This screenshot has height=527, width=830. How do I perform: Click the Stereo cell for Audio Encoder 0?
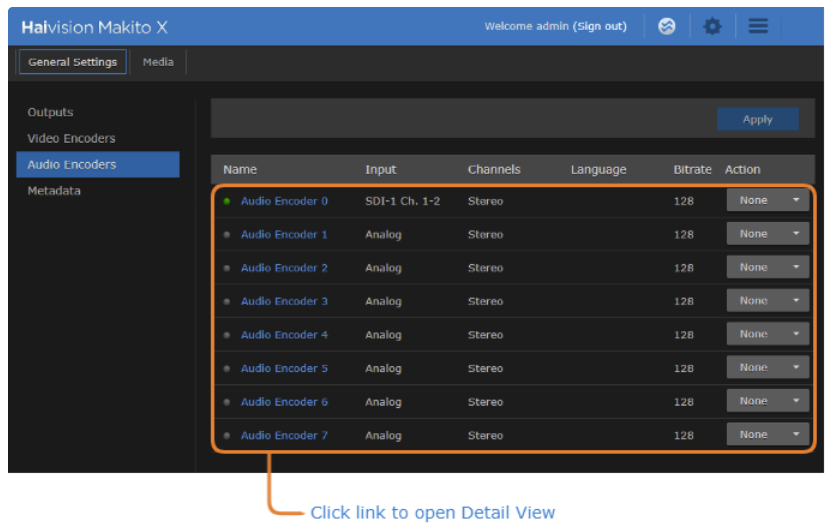coord(485,201)
